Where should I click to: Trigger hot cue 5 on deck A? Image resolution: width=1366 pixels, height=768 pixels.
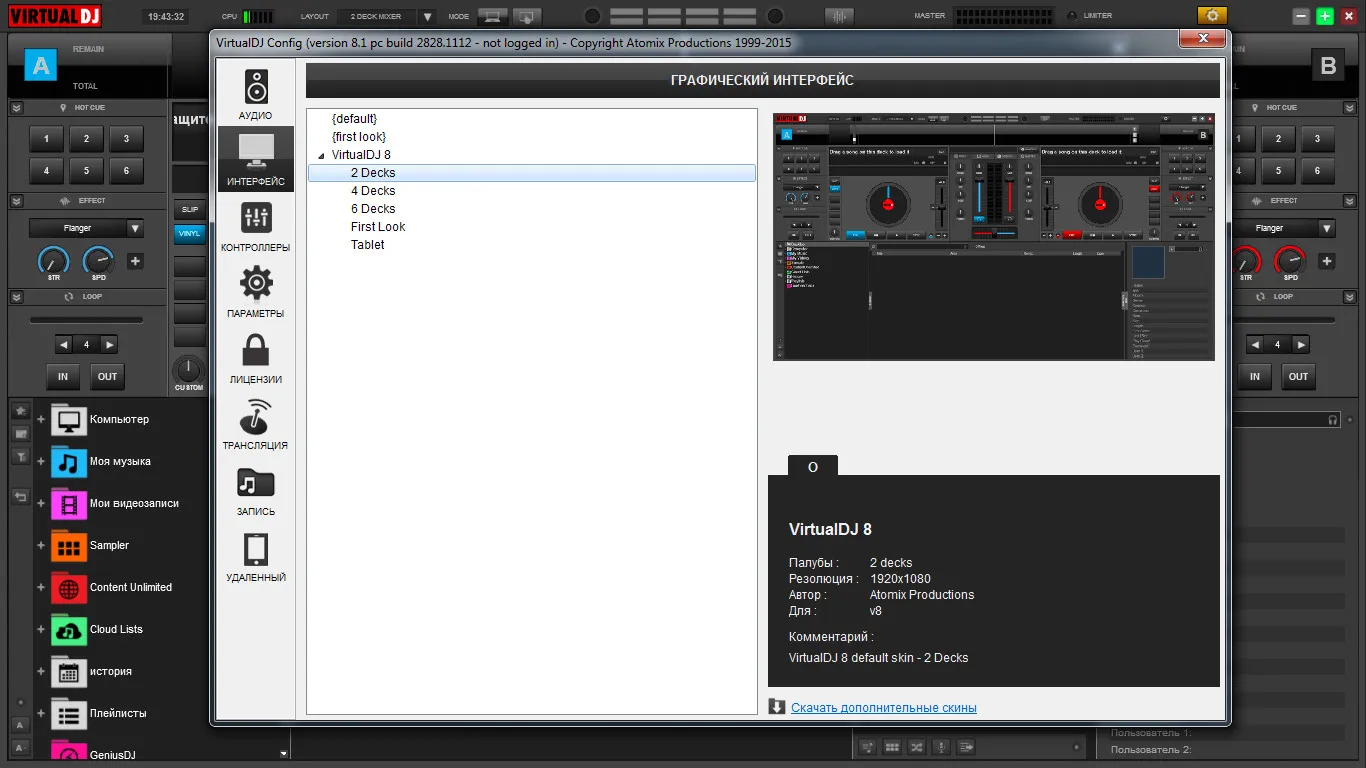click(x=86, y=171)
